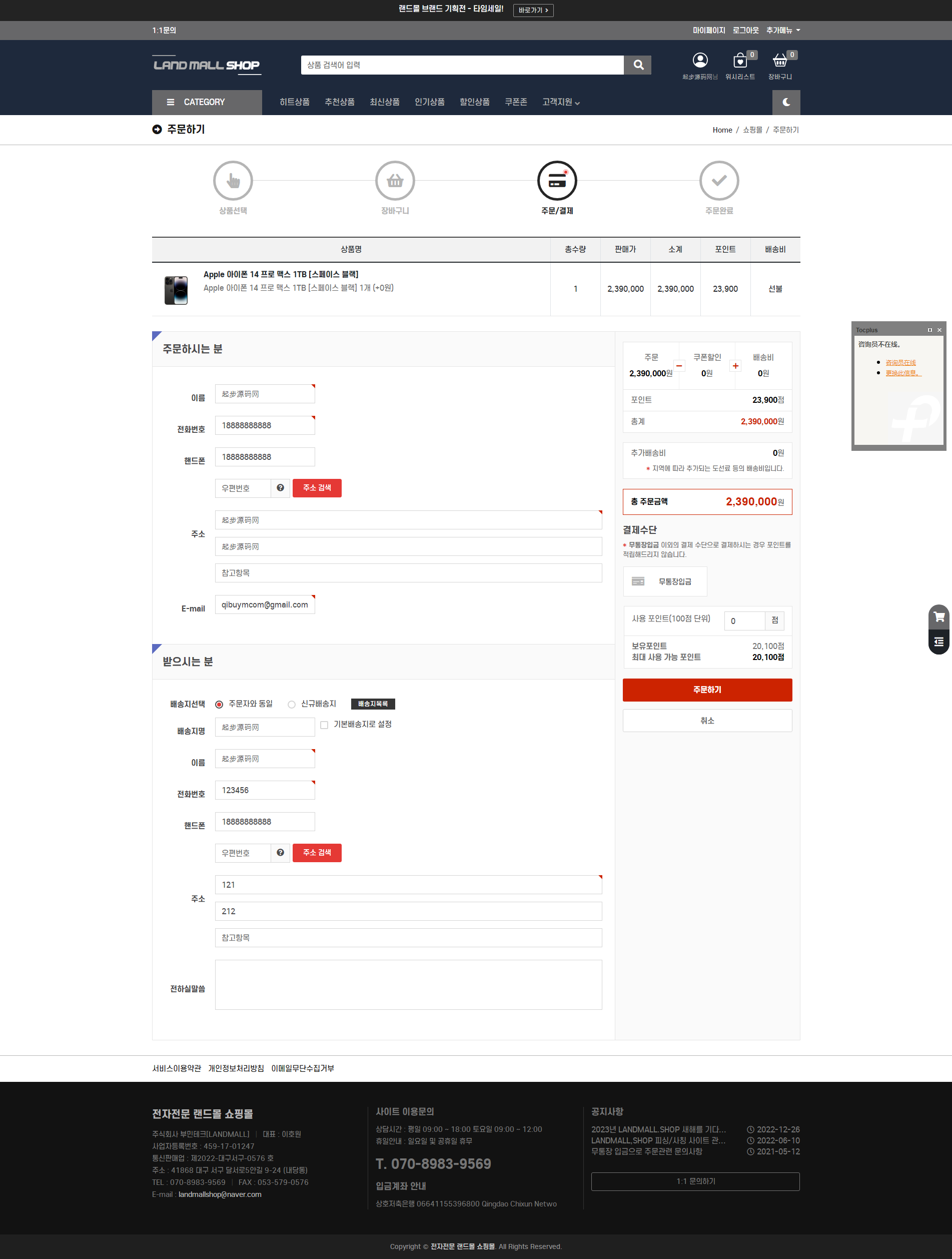
Task: Click the orderer postal code help icon
Action: tap(281, 488)
